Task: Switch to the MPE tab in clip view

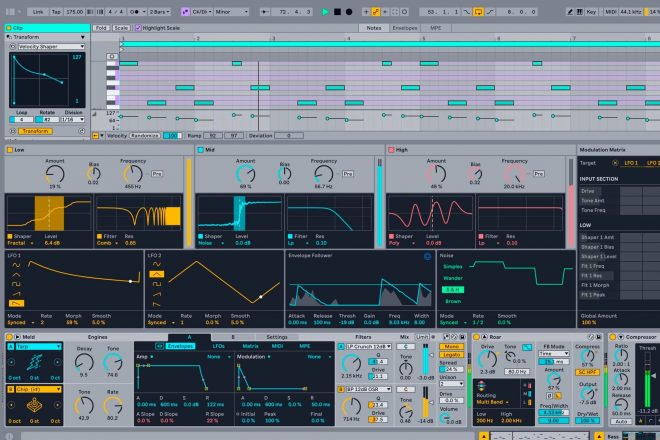Action: click(x=436, y=28)
